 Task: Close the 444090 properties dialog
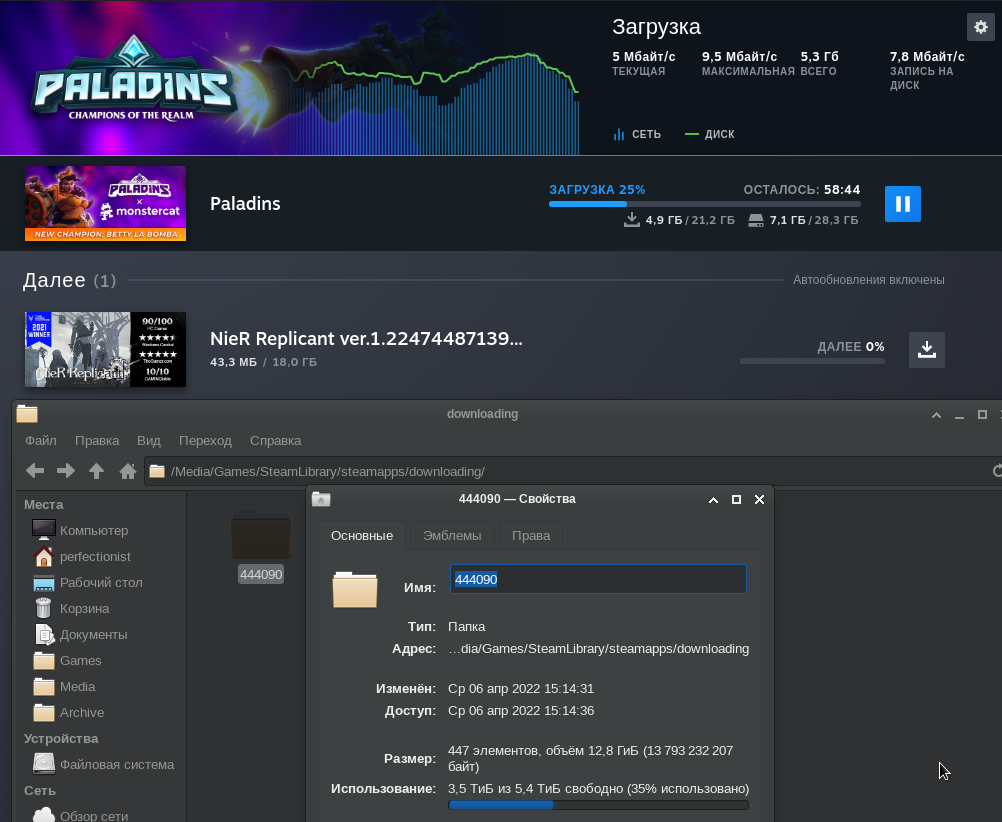pyautogui.click(x=759, y=499)
